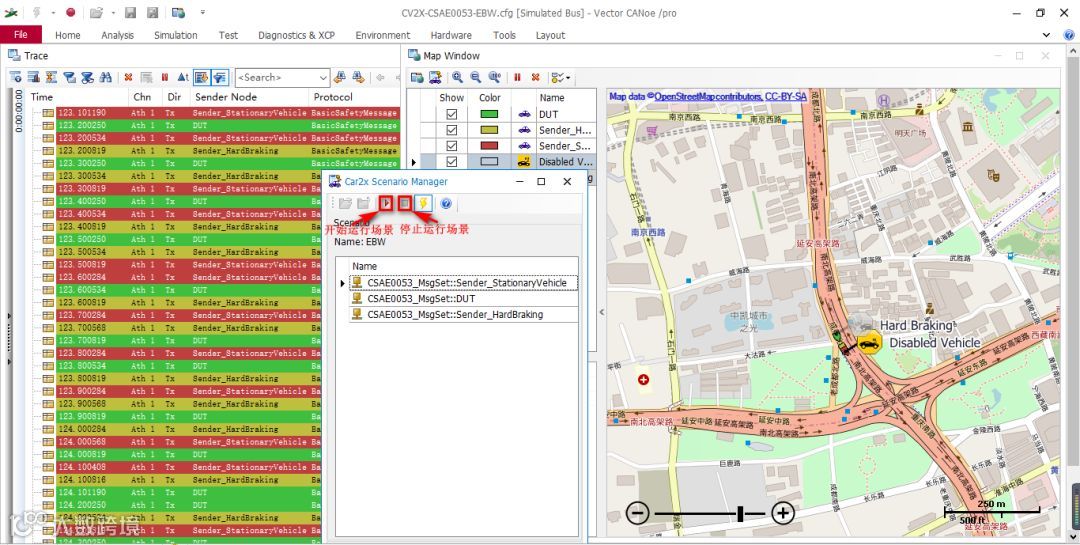The image size is (1080, 545).
Task: Click the open configuration folder icon
Action: (96, 12)
